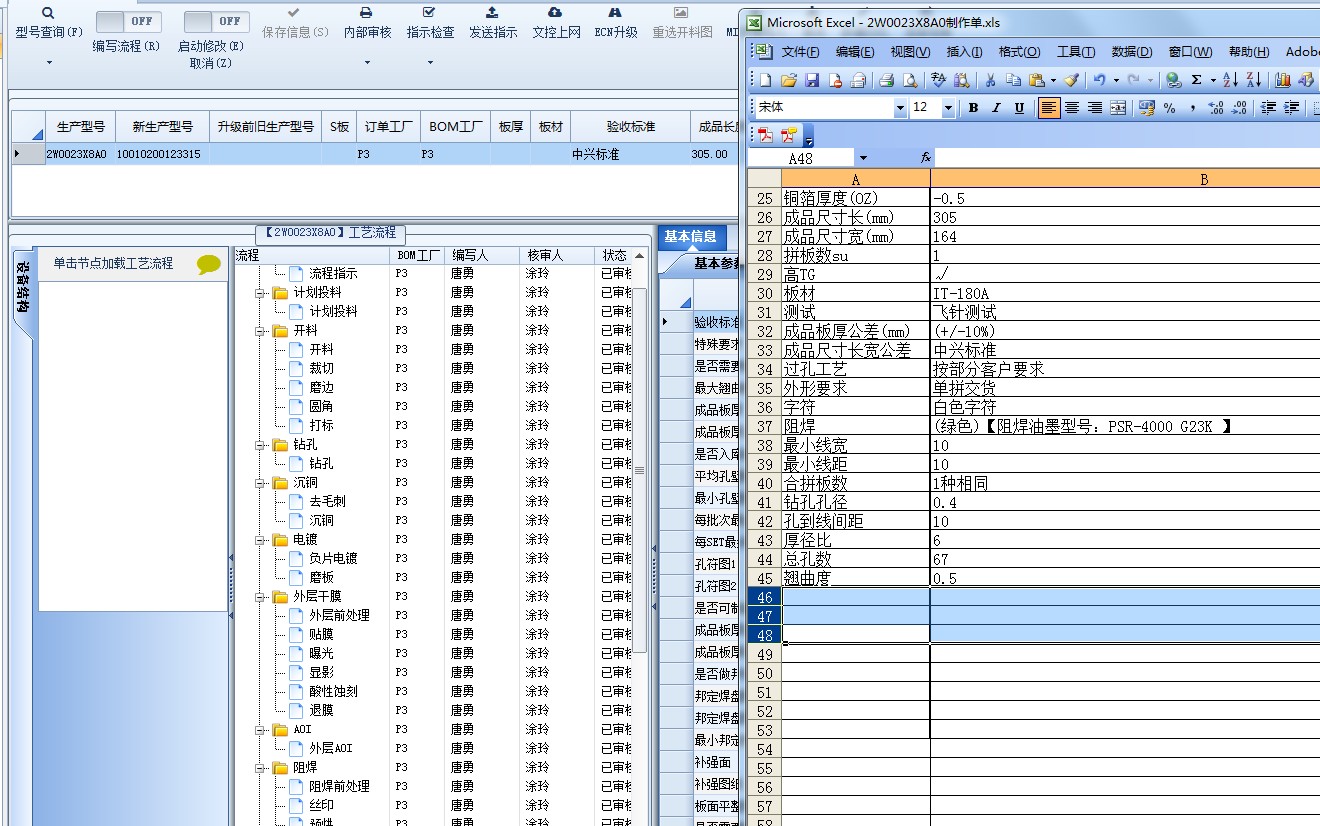The width and height of the screenshot is (1320, 826).
Task: Click Excel Format Painter brush icon
Action: pyautogui.click(x=1072, y=80)
